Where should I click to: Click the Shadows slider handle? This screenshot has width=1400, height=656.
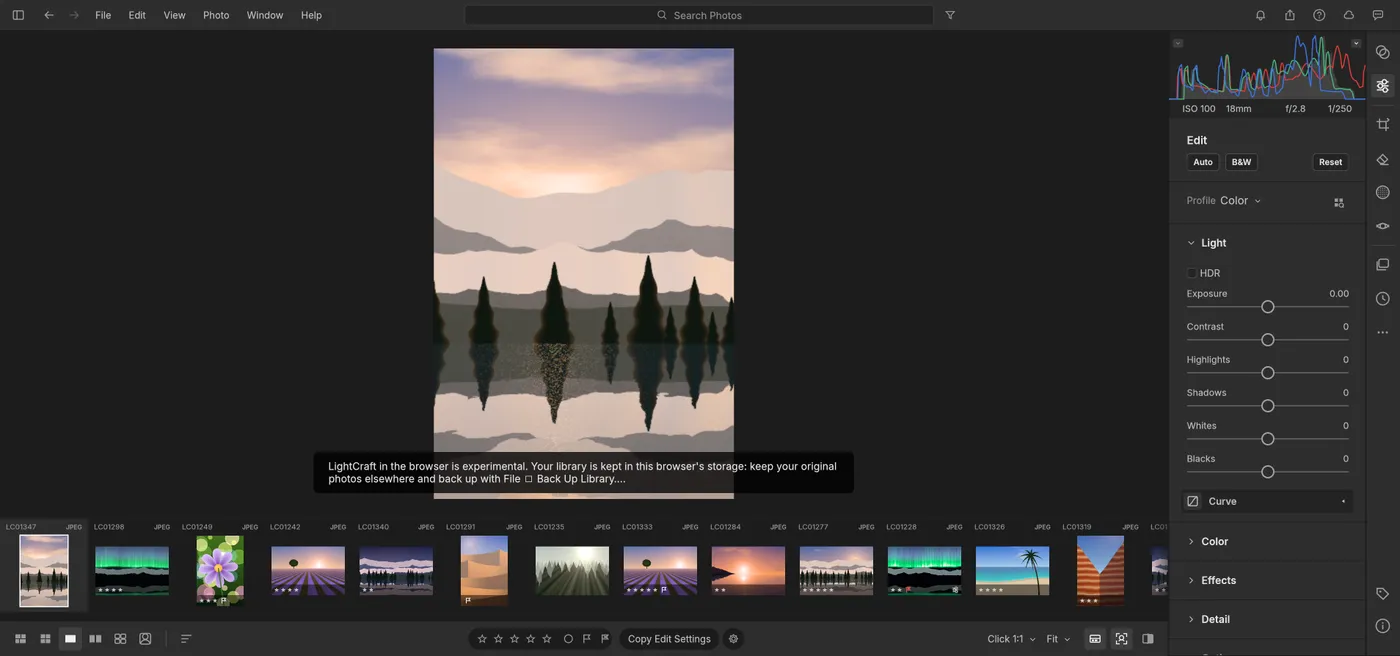coord(1268,406)
